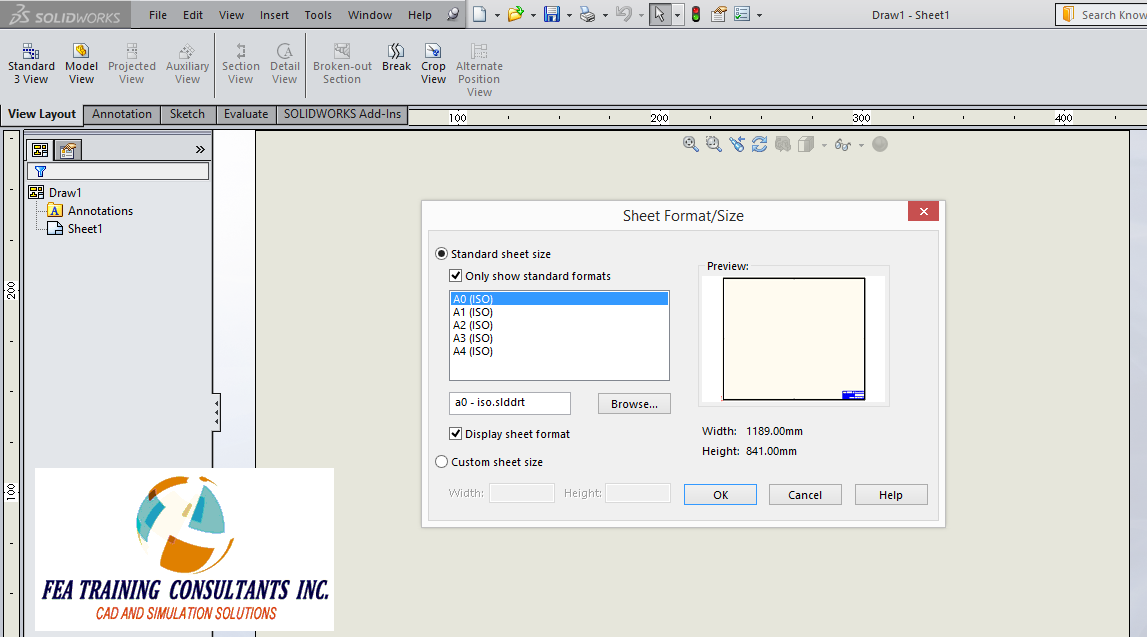Select A2 (ISO) from the format list
1147x637 pixels.
(x=472, y=324)
